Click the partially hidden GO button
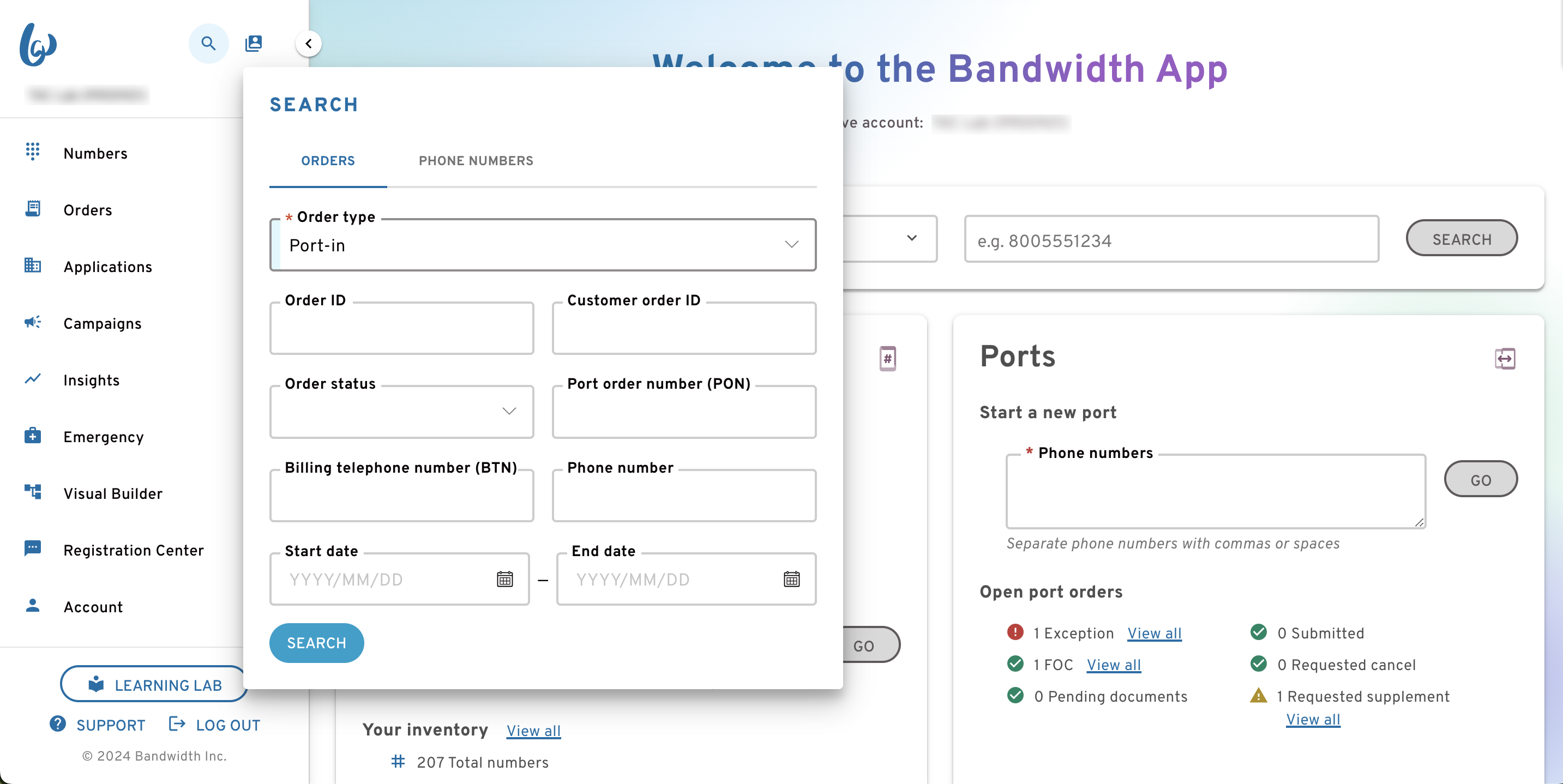Screen dimensions: 1563x784 871,645
